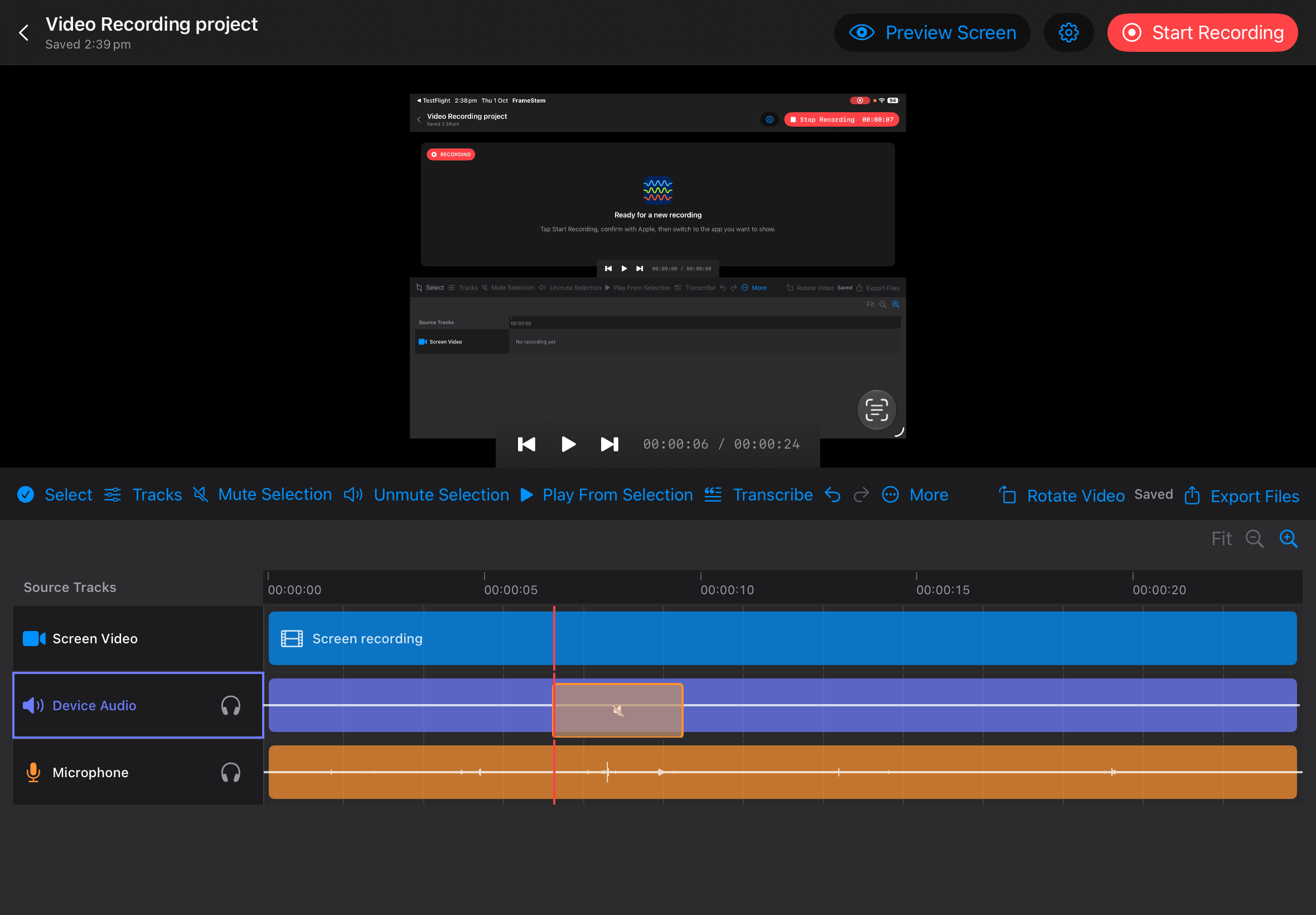Toggle Select mode checkmark
1316x915 pixels.
[26, 494]
